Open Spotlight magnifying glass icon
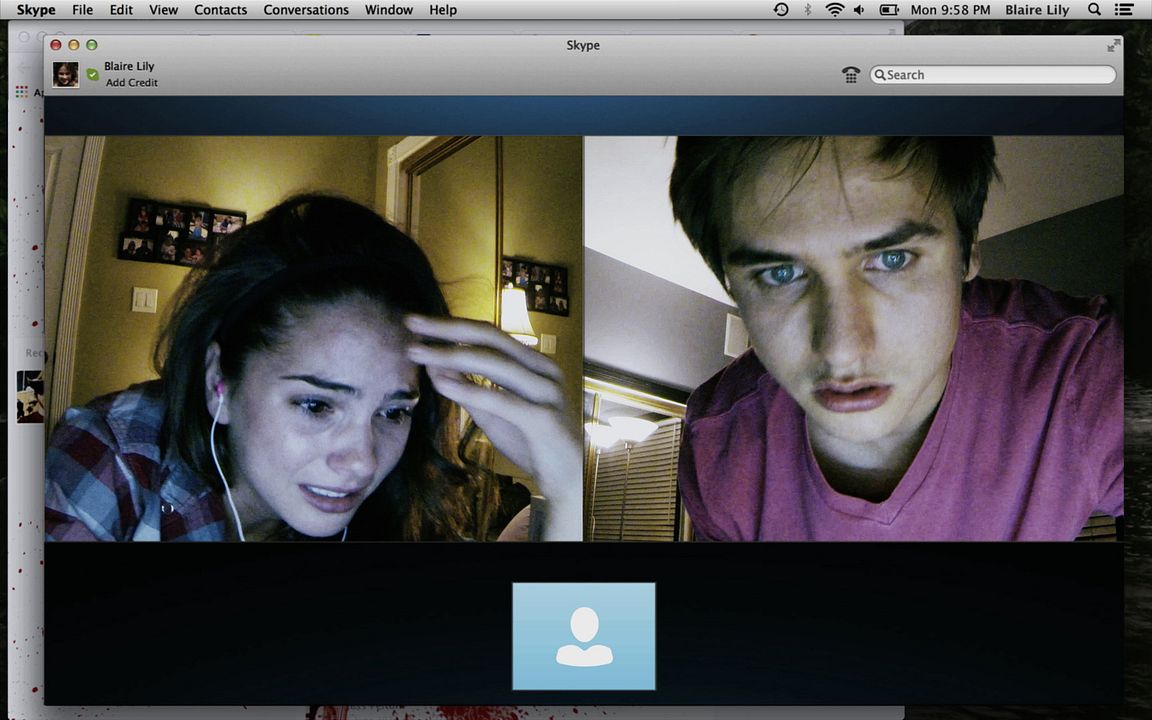This screenshot has height=720, width=1152. [x=1094, y=10]
